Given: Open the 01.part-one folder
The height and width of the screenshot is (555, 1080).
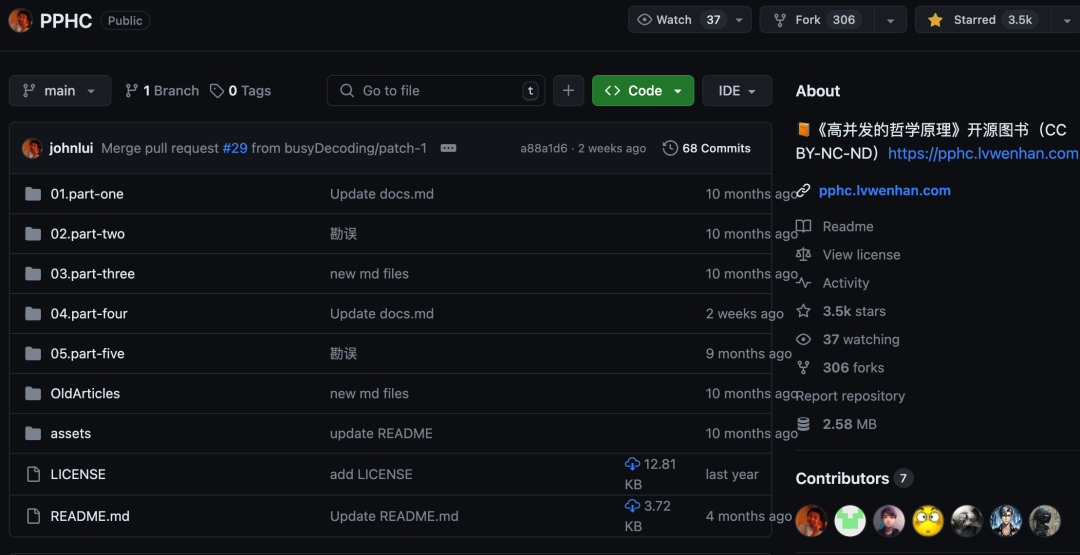Looking at the screenshot, I should point(87,194).
